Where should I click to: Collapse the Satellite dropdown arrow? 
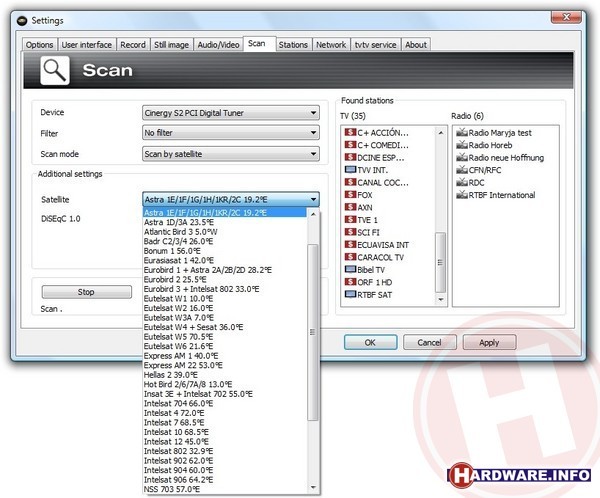pos(313,199)
